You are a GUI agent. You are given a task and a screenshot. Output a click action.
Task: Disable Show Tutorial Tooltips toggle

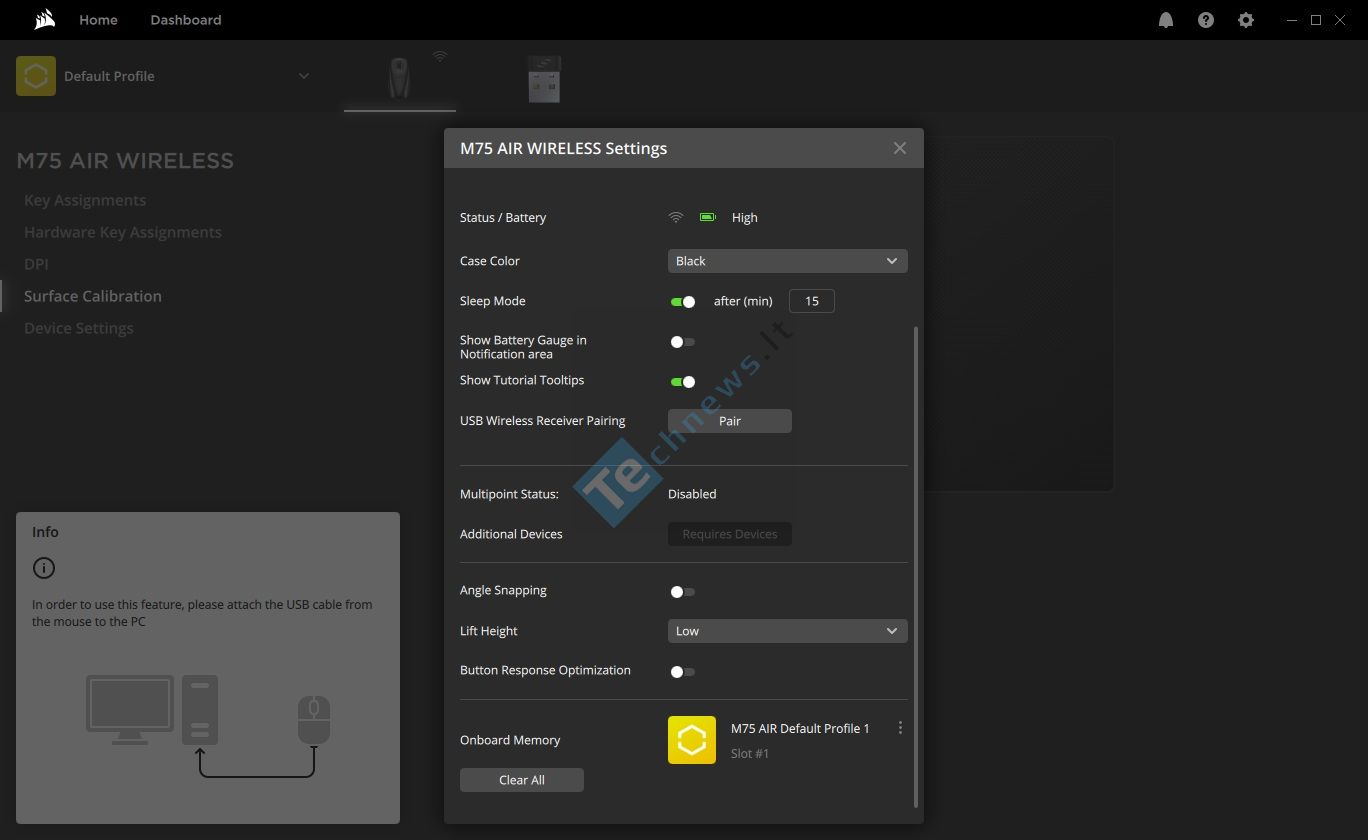point(682,381)
